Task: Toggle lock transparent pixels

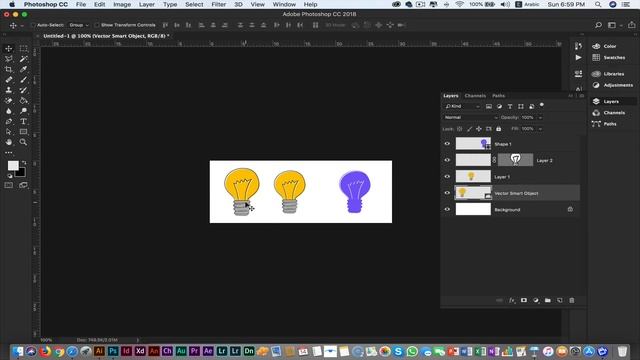Action: (460, 129)
